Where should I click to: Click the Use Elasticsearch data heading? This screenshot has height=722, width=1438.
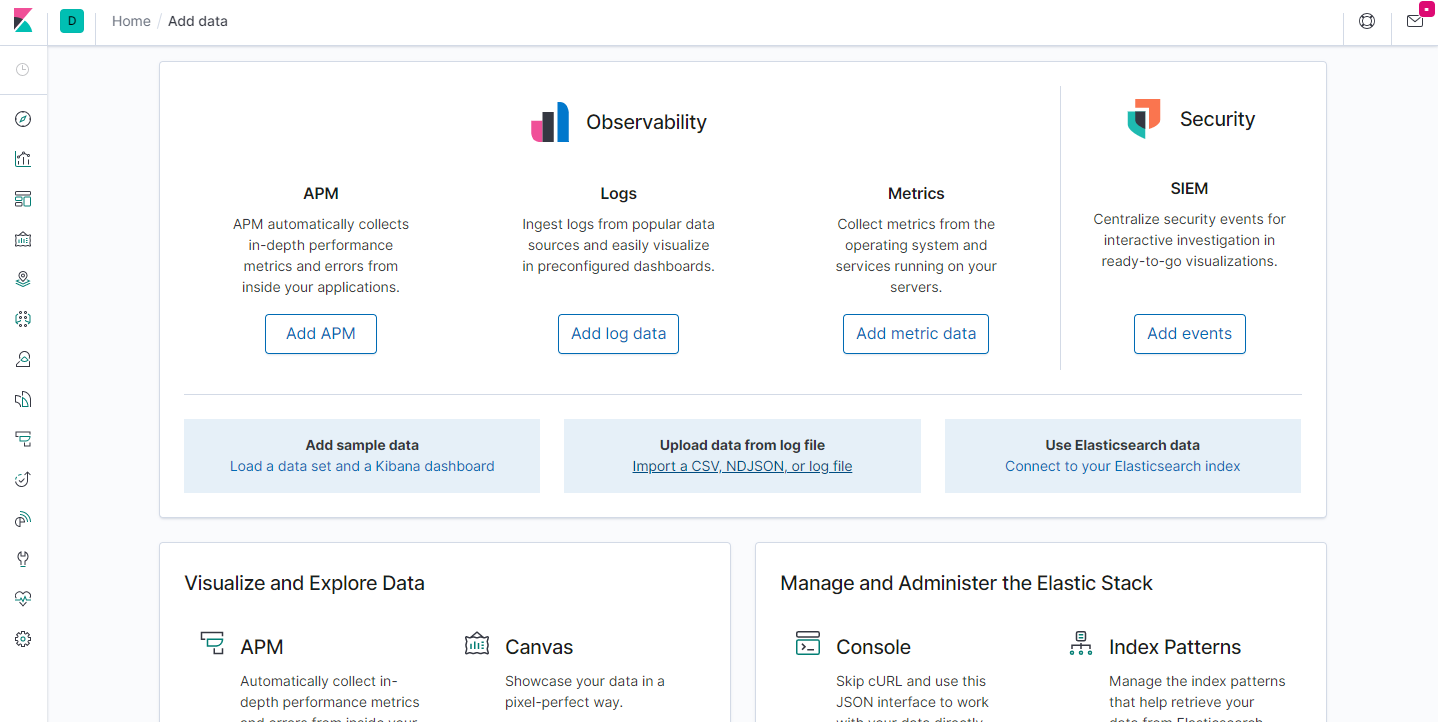tap(1123, 445)
